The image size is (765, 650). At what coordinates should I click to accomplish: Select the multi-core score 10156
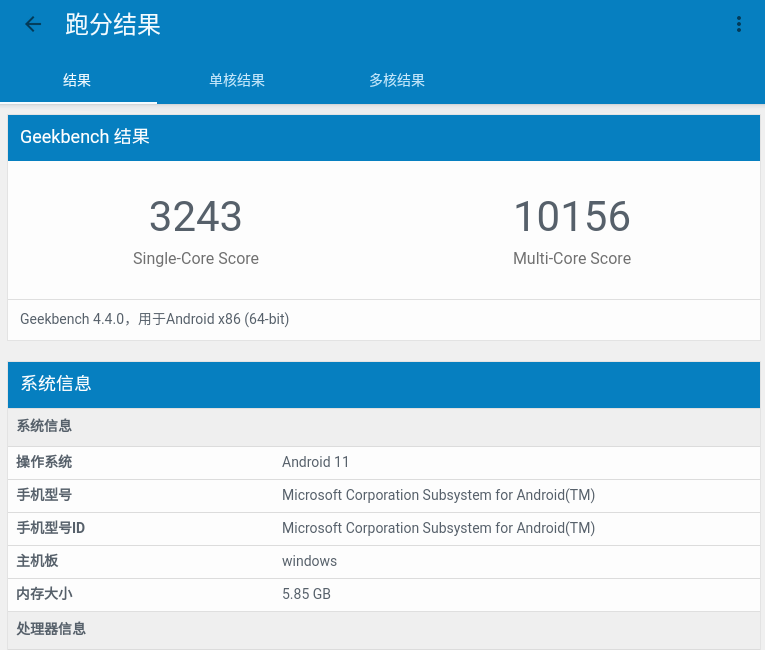(572, 217)
